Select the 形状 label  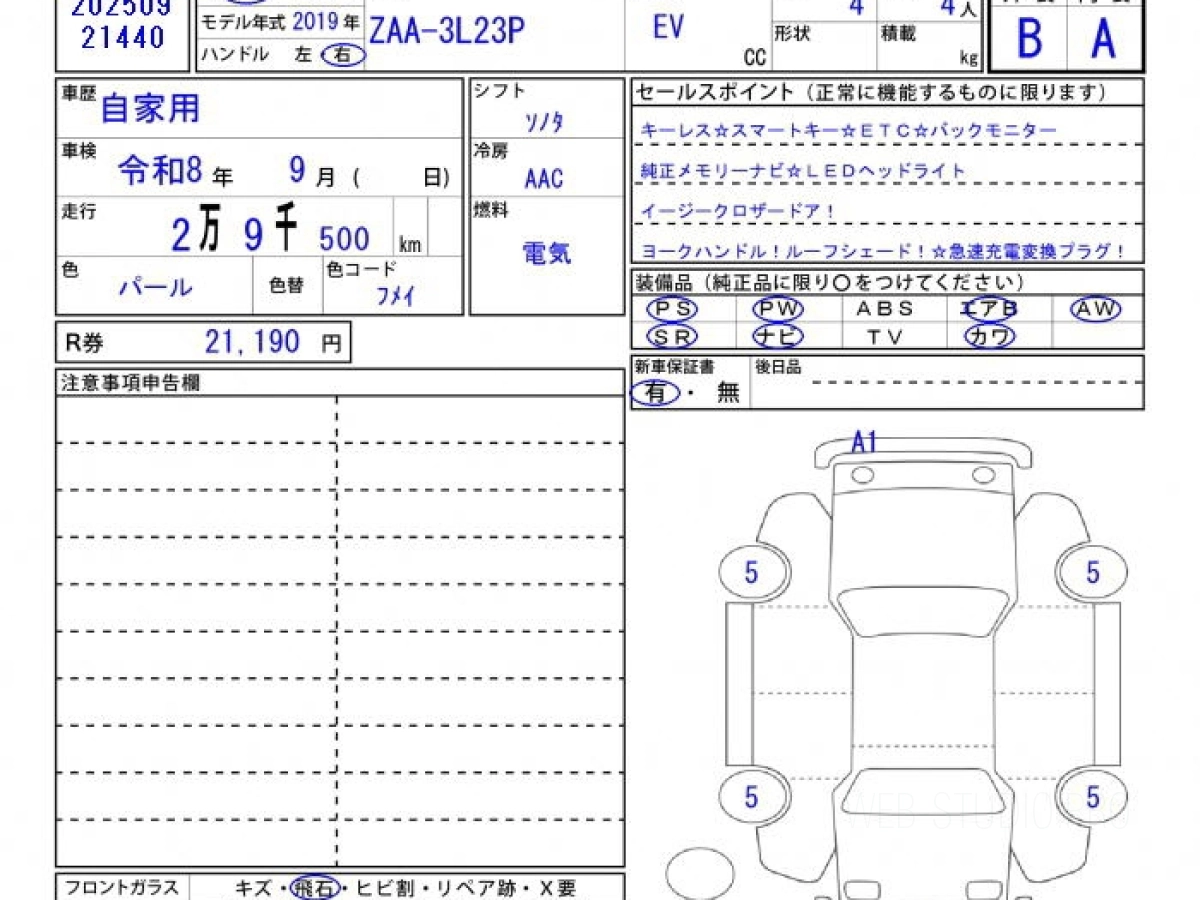[x=791, y=34]
